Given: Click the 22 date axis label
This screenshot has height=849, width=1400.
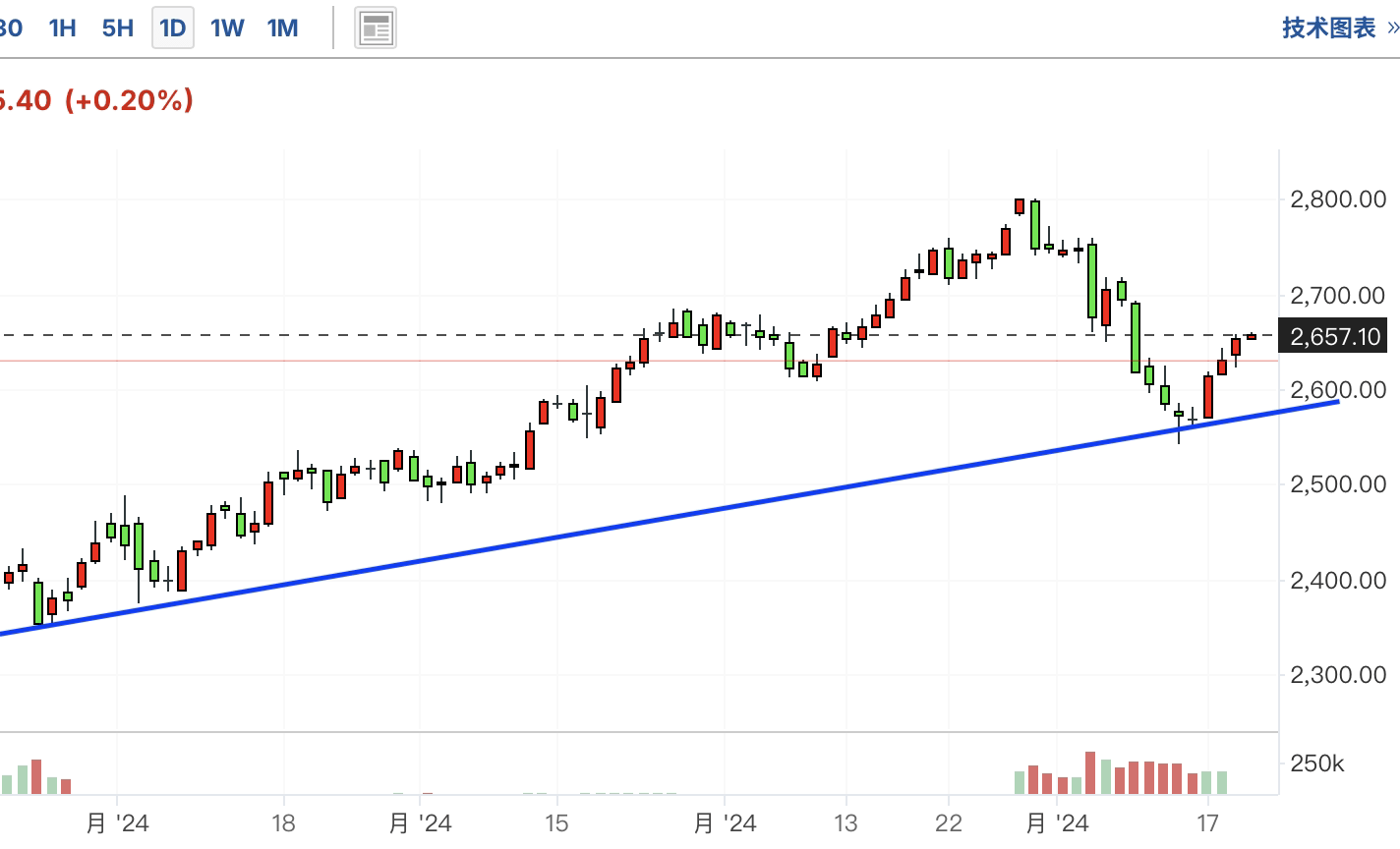Looking at the screenshot, I should tap(949, 822).
